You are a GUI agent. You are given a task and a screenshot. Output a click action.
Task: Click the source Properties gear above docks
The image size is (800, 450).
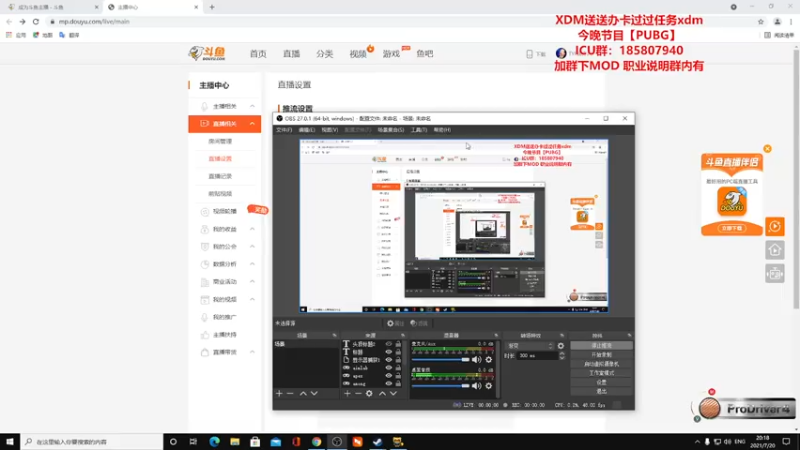point(395,323)
